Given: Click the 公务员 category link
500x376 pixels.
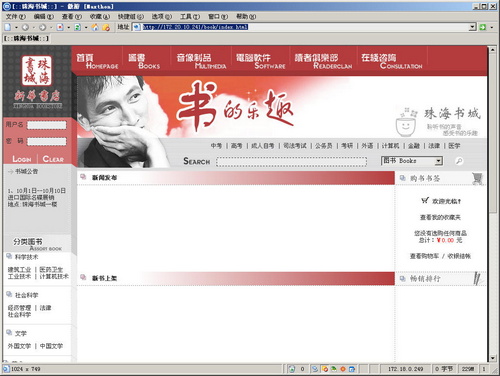Looking at the screenshot, I should click(324, 146).
